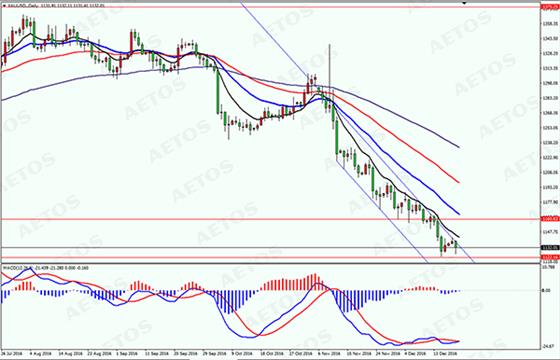Click the lowest red price tag on price axis
Image resolution: width=560 pixels, height=360 pixels.
[x=550, y=257]
